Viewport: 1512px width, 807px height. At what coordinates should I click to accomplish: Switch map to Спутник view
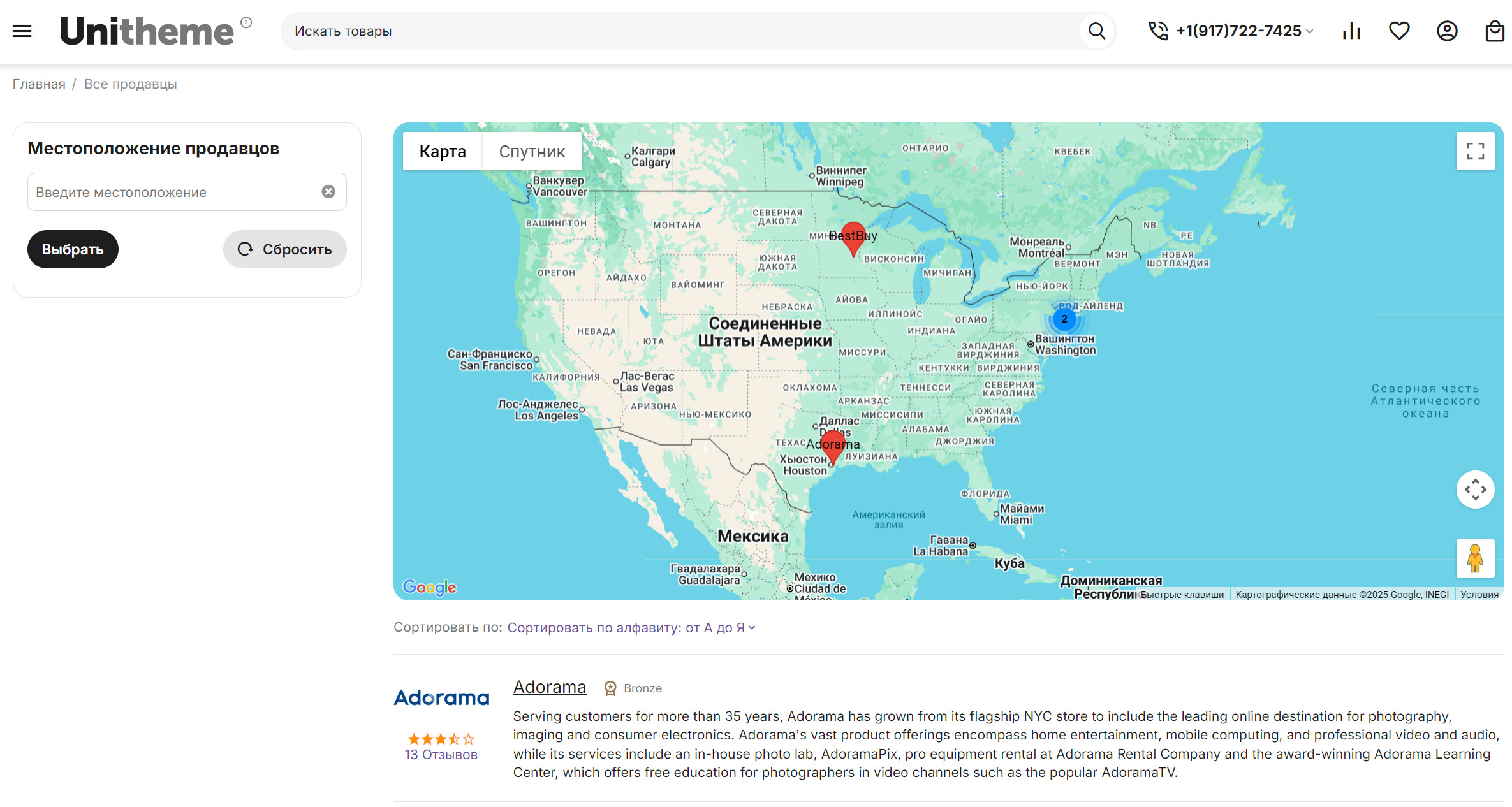[x=532, y=152]
